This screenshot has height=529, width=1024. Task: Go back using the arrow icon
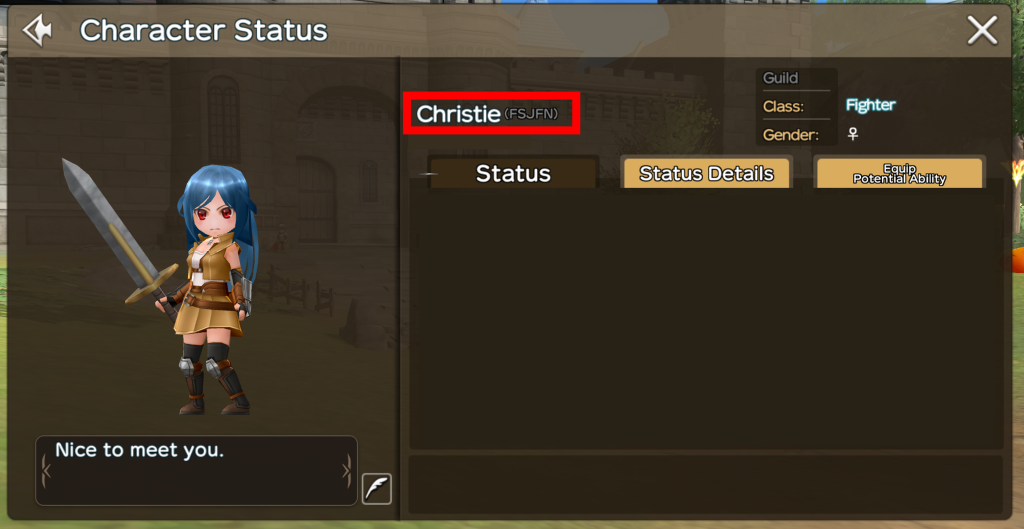coord(37,31)
